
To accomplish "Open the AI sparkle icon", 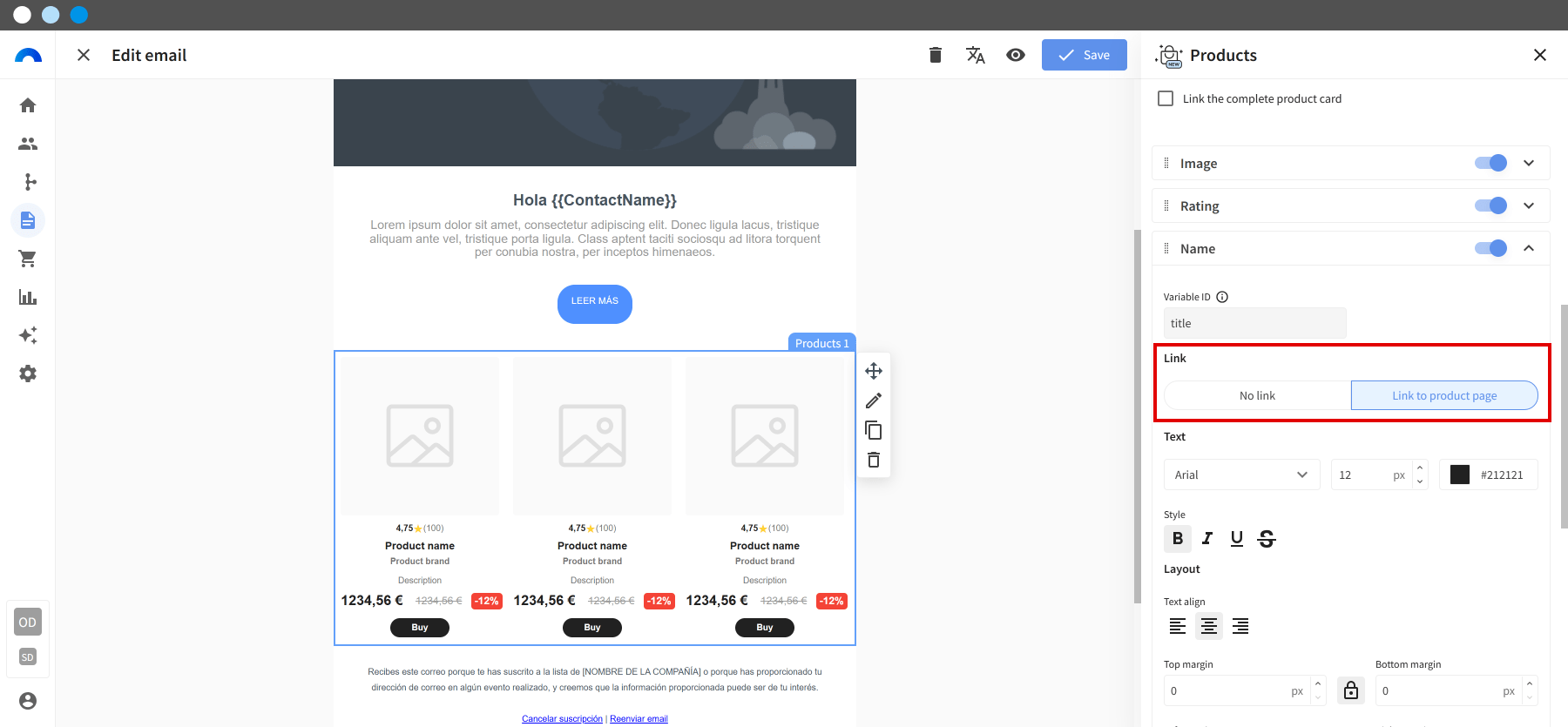I will (28, 335).
